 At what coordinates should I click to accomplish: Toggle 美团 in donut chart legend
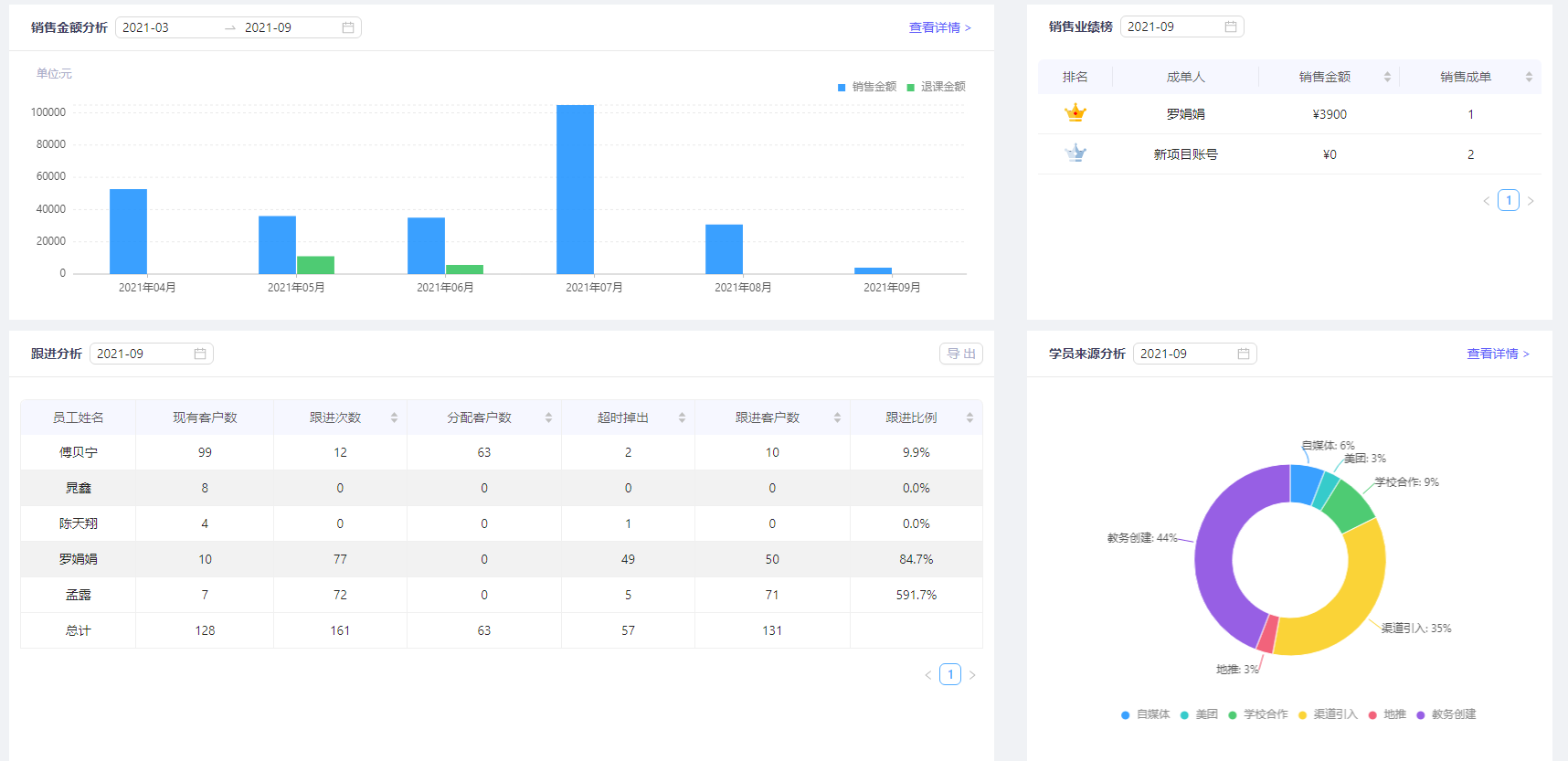1199,714
